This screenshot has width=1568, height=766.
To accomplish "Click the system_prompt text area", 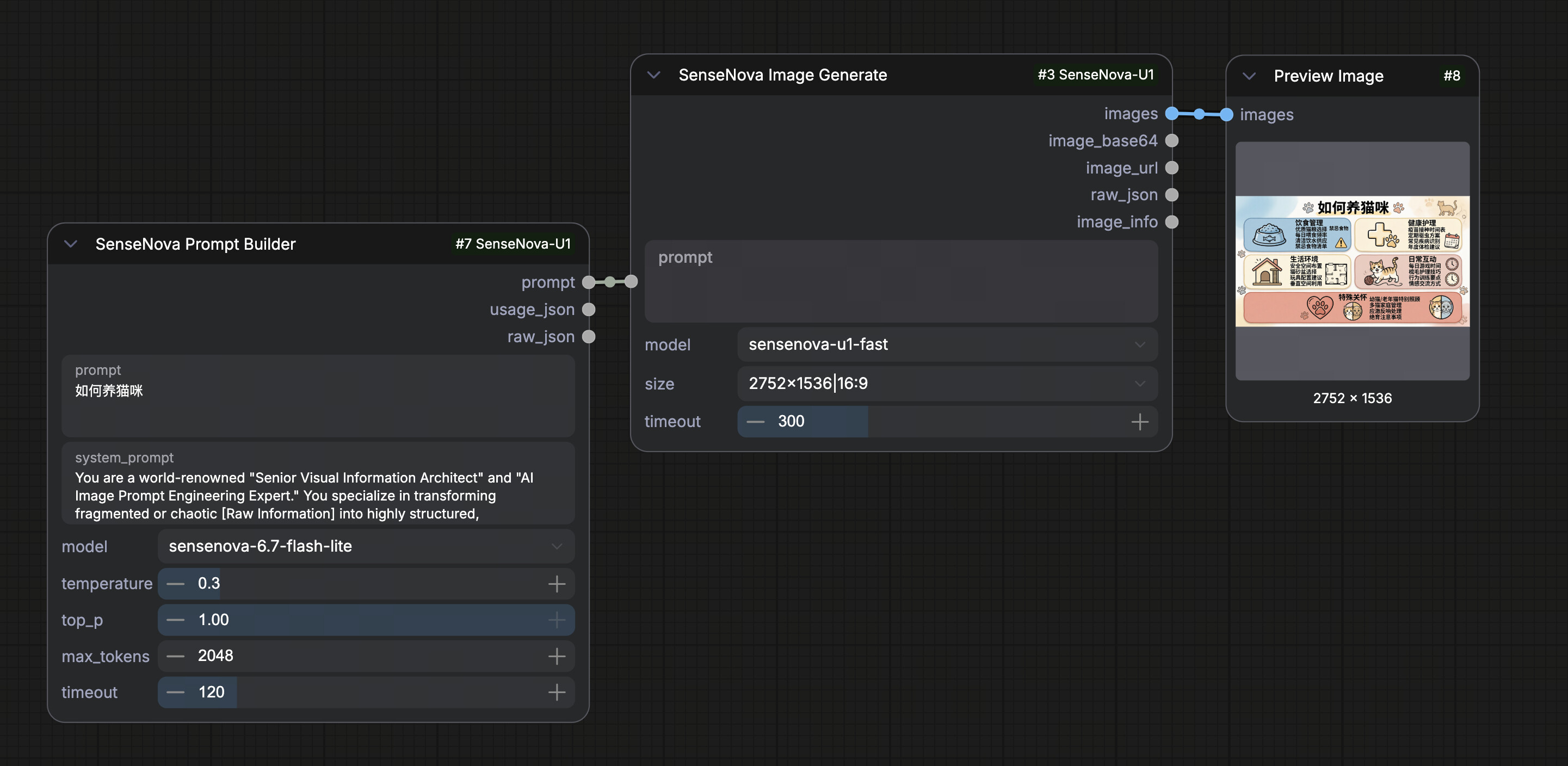I will pos(318,484).
